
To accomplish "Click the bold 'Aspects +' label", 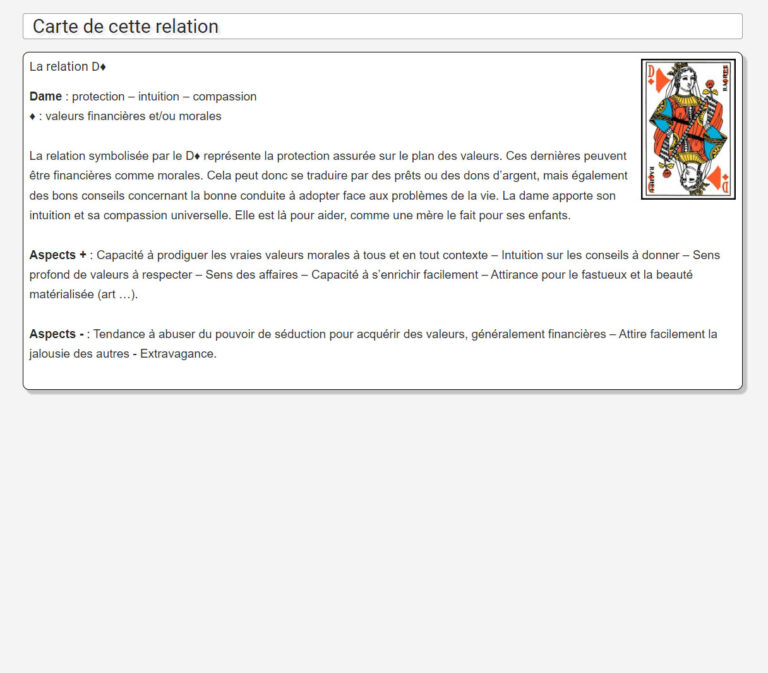I will pyautogui.click(x=58, y=255).
